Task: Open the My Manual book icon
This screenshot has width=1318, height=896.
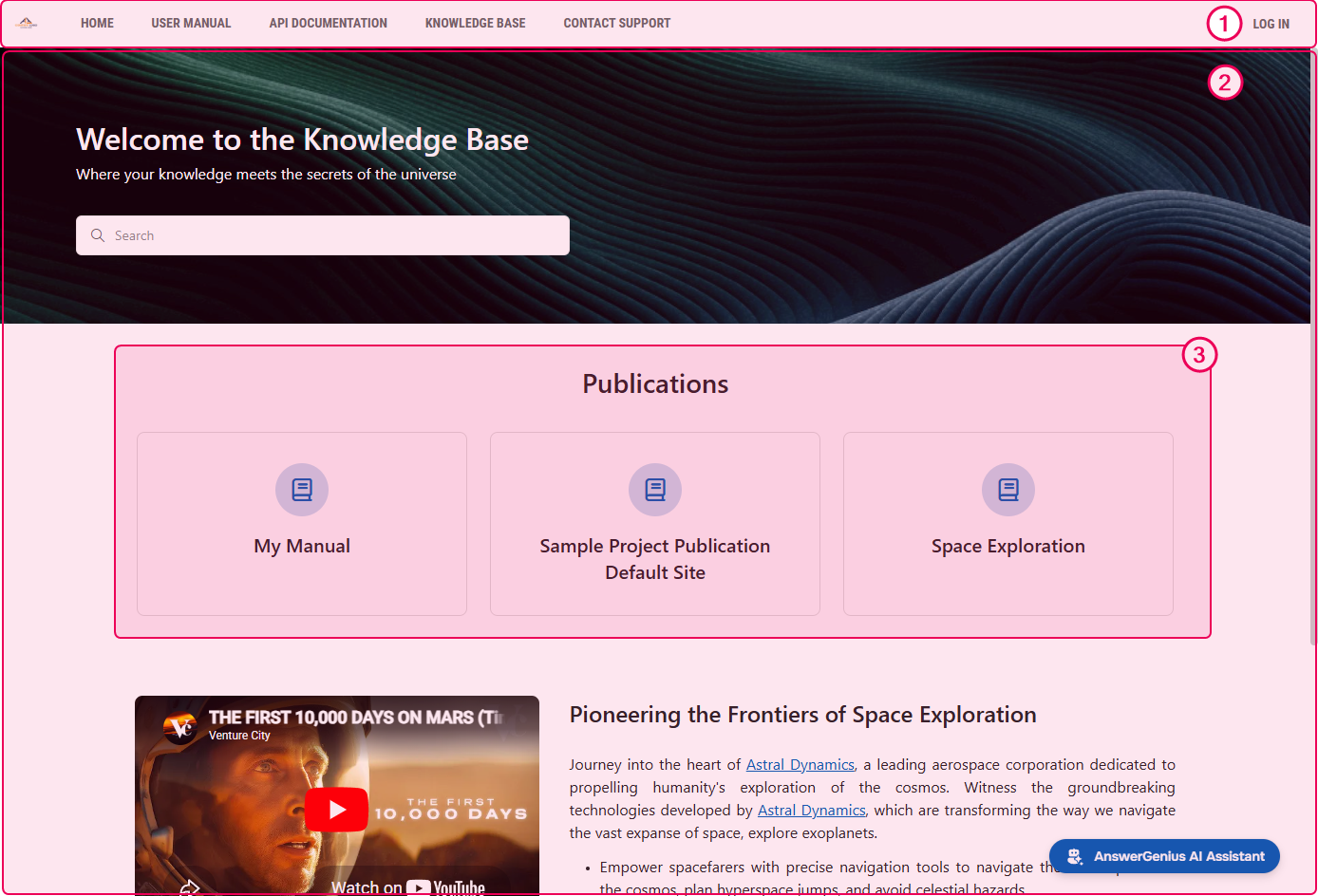Action: (302, 490)
